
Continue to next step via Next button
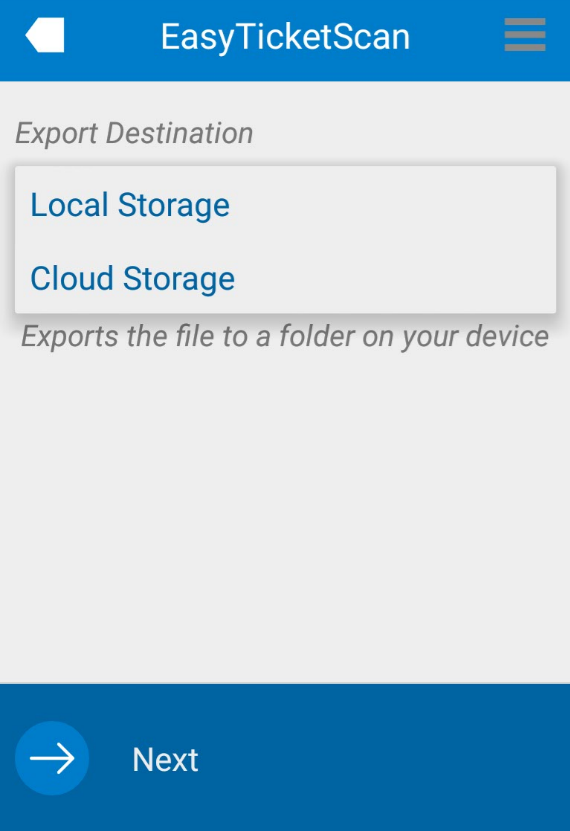pyautogui.click(x=106, y=758)
